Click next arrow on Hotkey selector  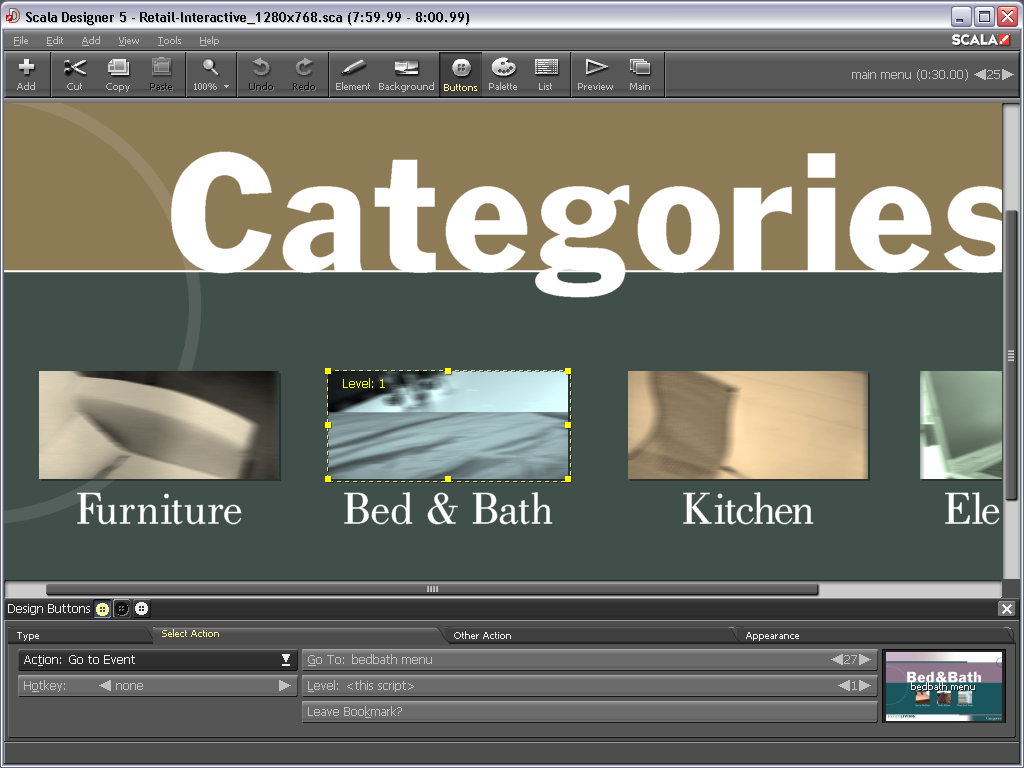285,686
